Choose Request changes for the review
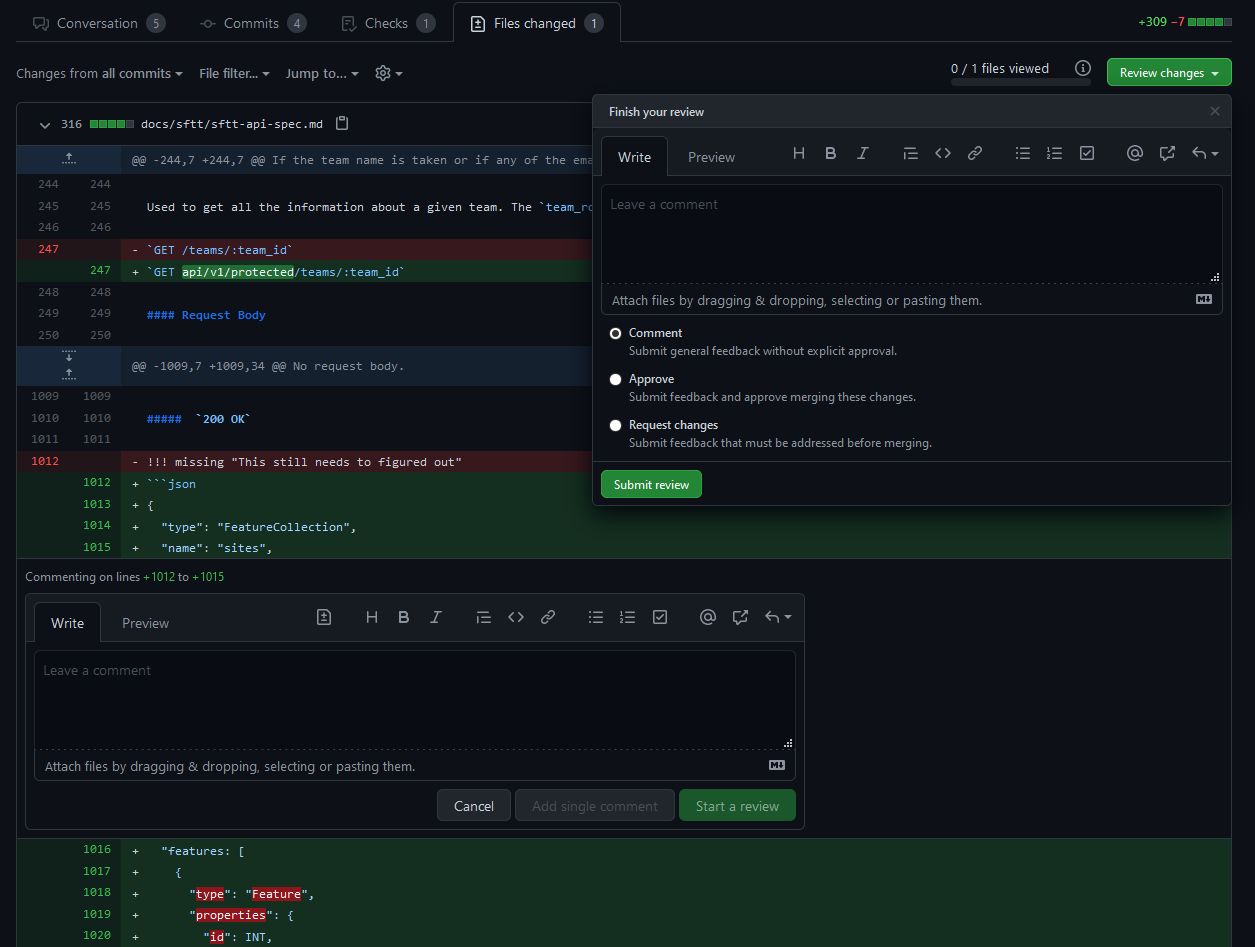Viewport: 1255px width, 947px height. point(615,425)
